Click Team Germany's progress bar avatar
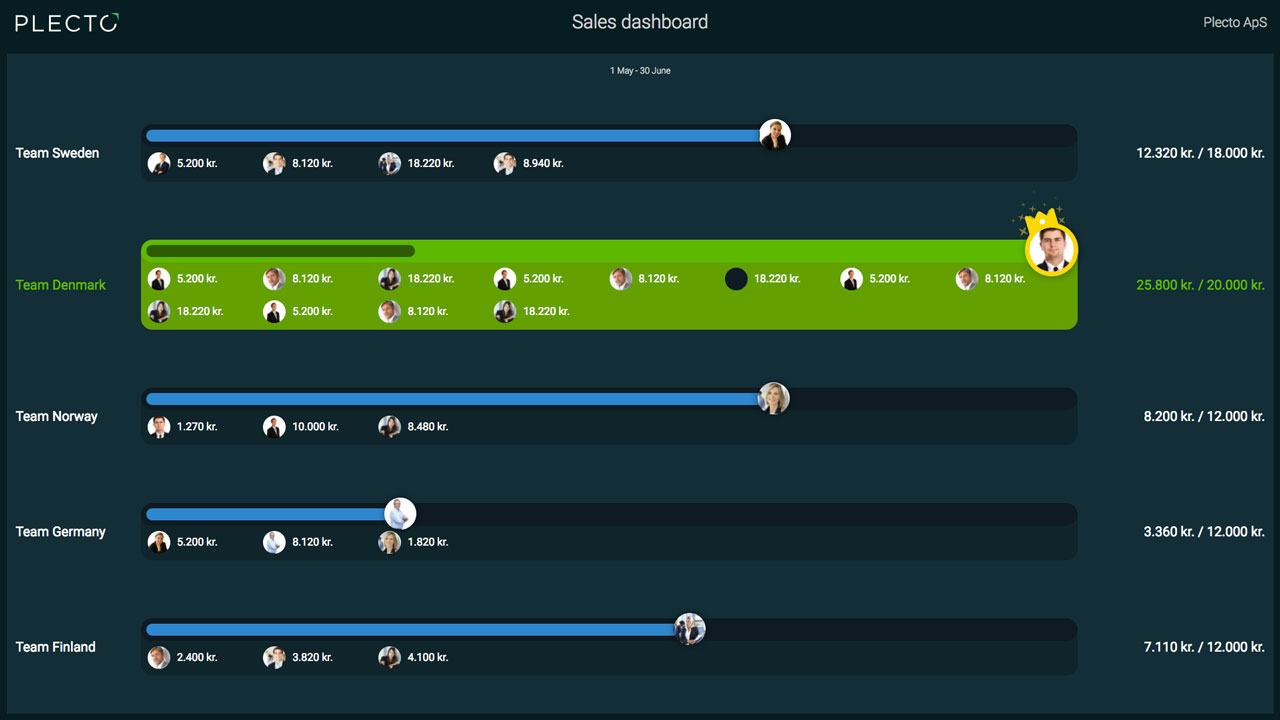Viewport: 1280px width, 720px height. [400, 514]
